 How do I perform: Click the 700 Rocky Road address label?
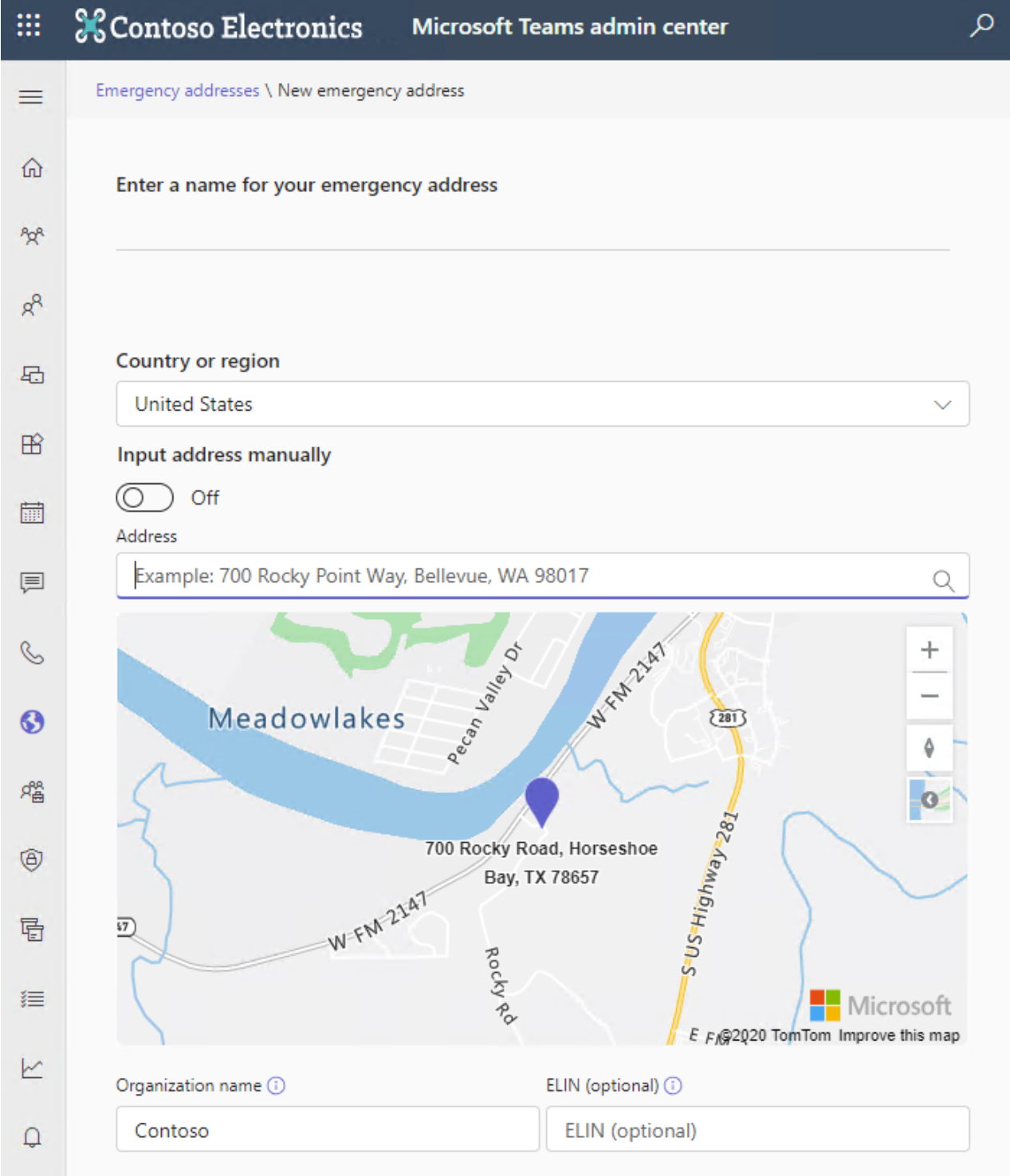pyautogui.click(x=541, y=863)
